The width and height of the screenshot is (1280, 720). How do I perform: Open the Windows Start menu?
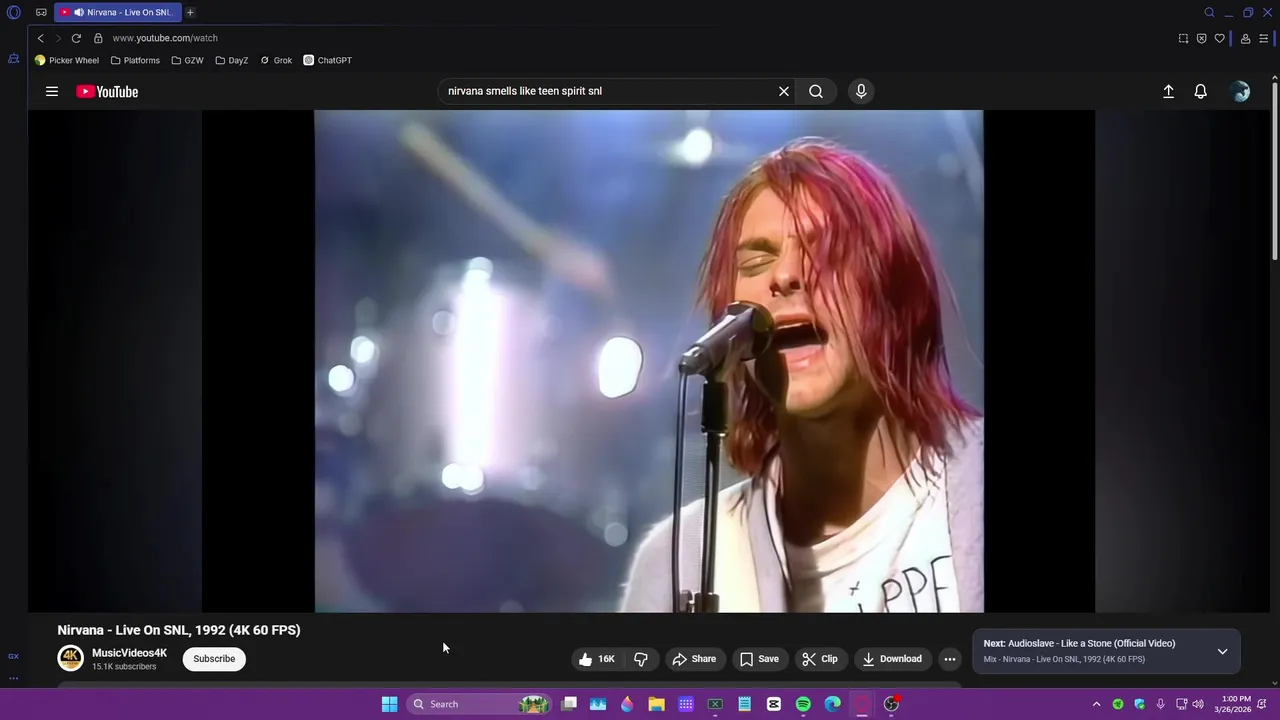click(x=389, y=704)
